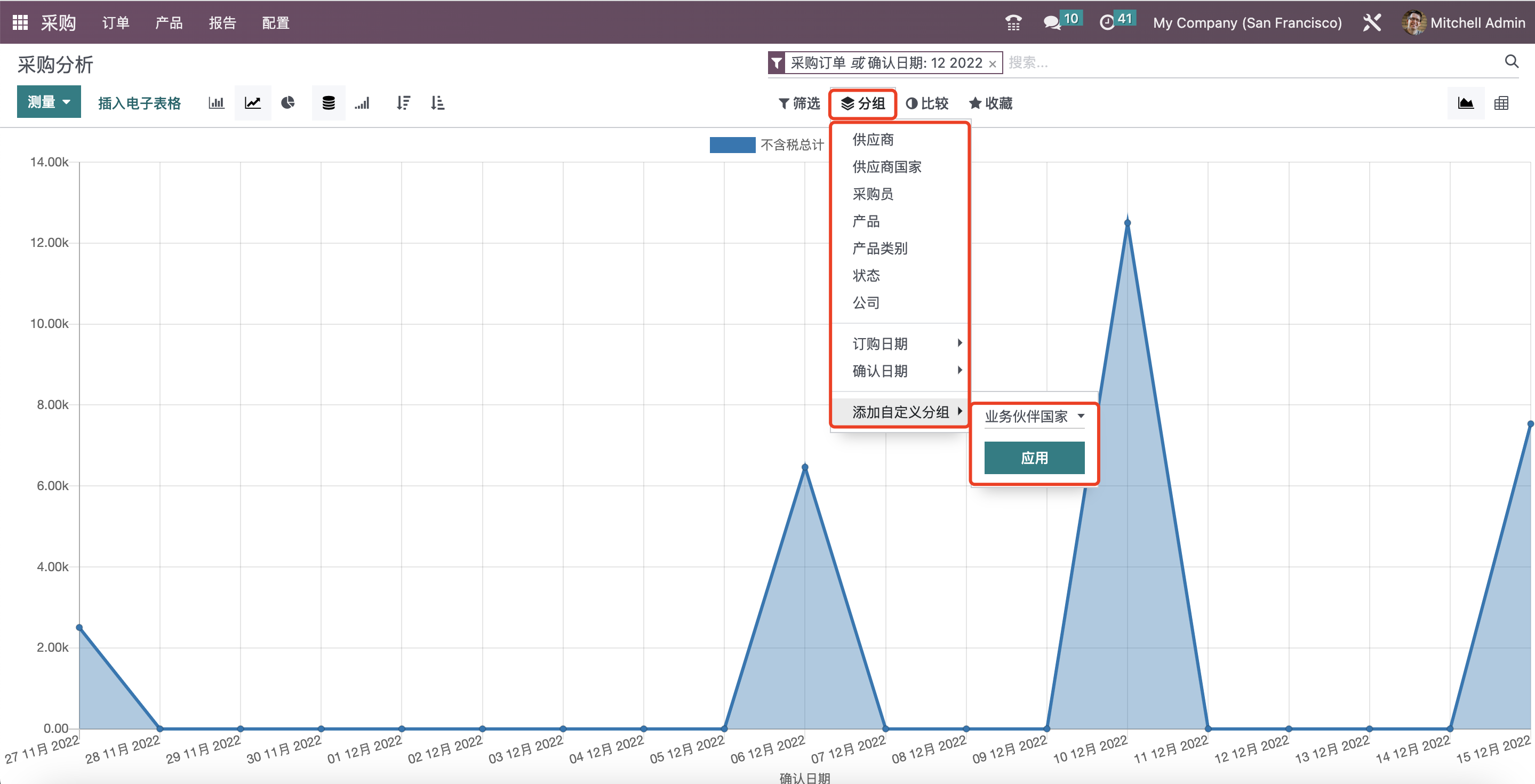The width and height of the screenshot is (1535, 784).
Task: Click the search magnifier icon
Action: [x=1512, y=61]
